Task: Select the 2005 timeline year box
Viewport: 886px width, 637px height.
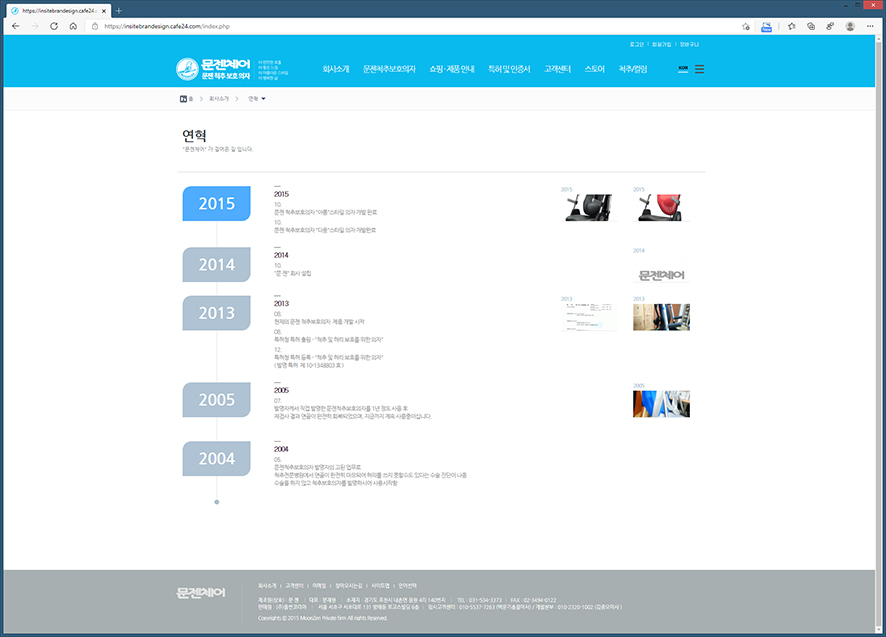Action: click(x=217, y=400)
